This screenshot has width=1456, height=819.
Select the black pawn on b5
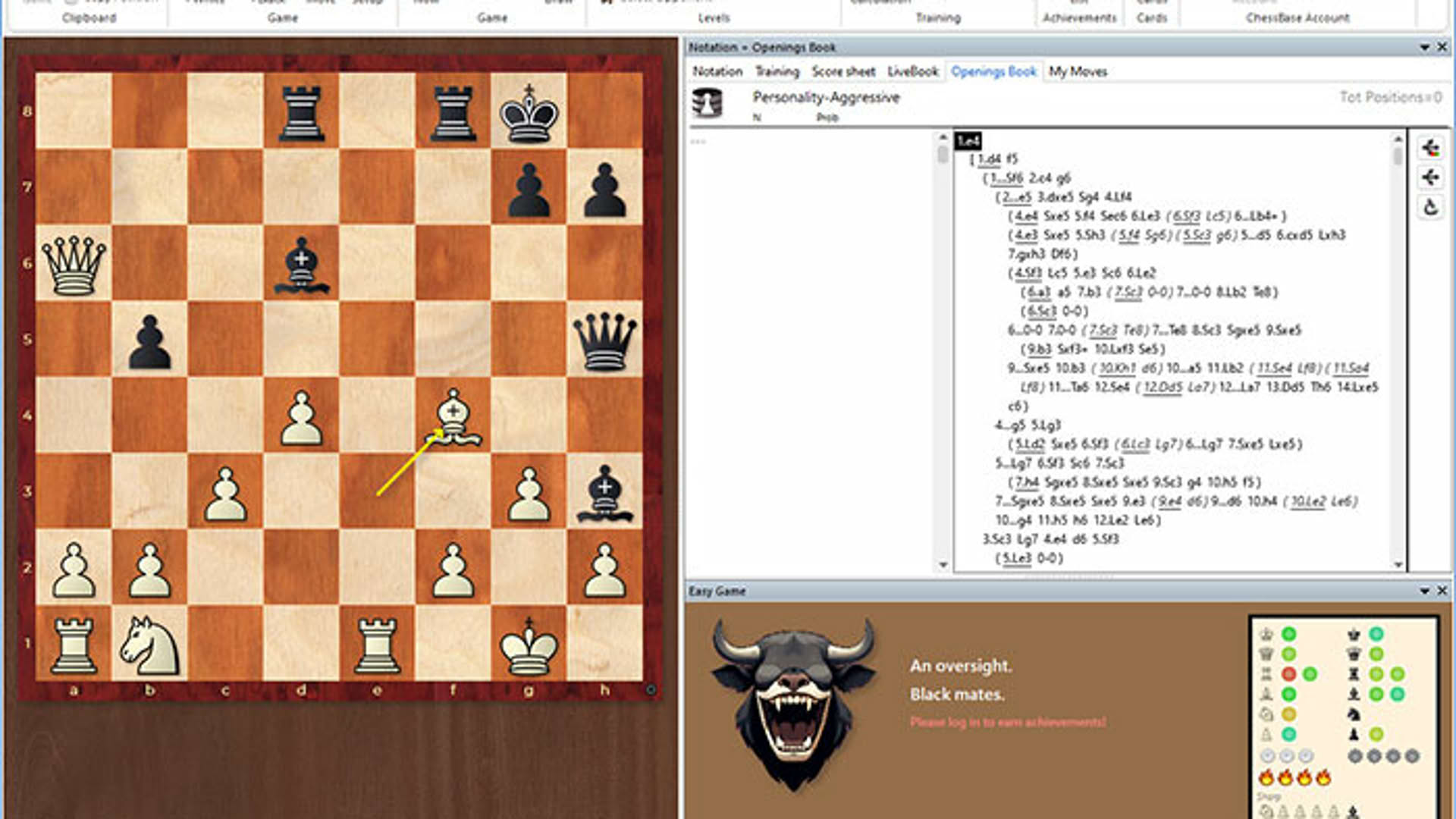149,342
